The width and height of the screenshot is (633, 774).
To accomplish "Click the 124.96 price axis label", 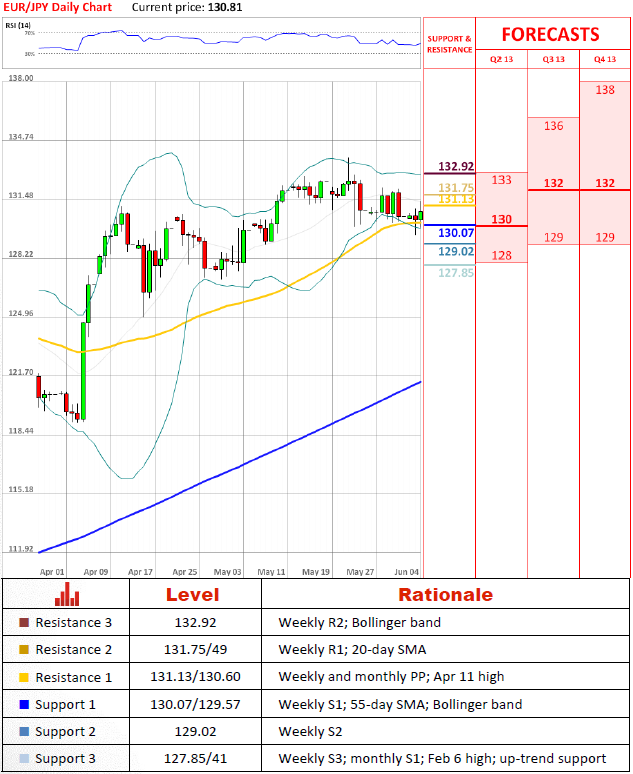I will click(21, 313).
